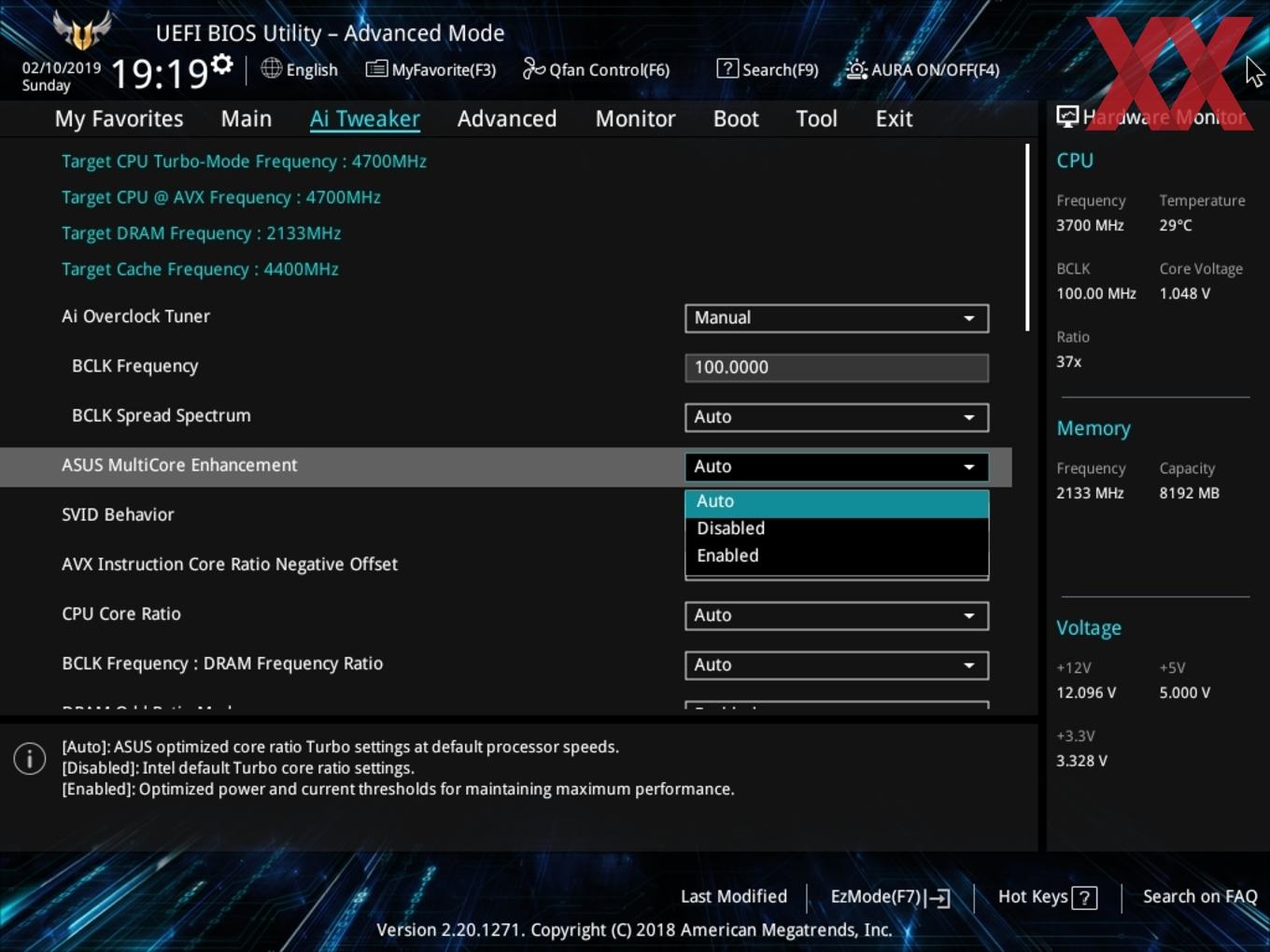Click Memory Capacity value 8192 MB
Screen dimensions: 1270x952
point(1190,493)
